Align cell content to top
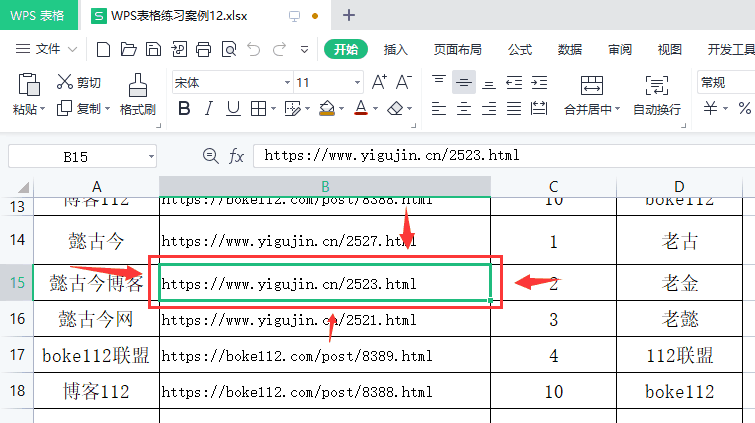The height and width of the screenshot is (423, 755). coord(439,82)
